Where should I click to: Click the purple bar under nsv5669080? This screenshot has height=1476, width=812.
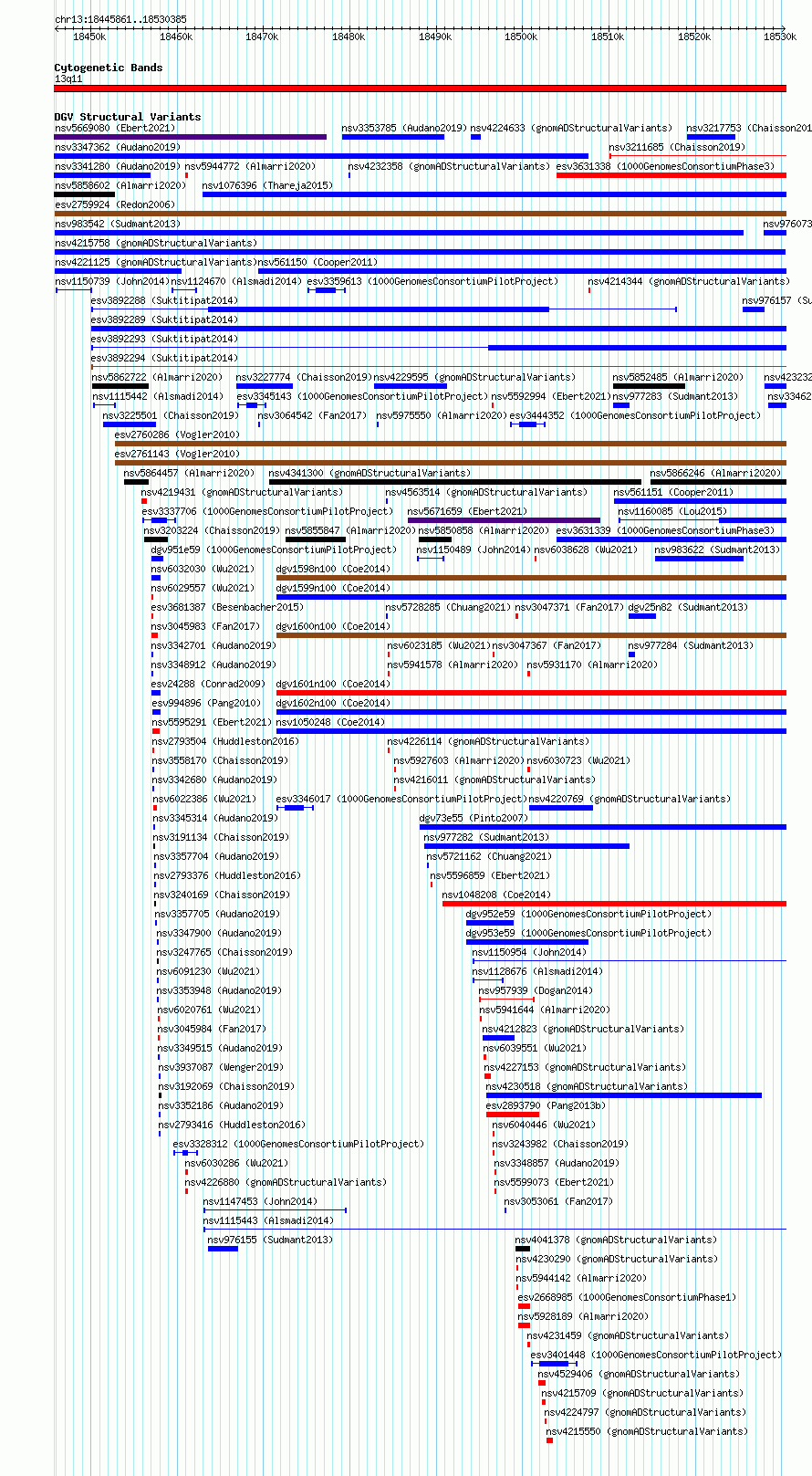click(x=190, y=137)
